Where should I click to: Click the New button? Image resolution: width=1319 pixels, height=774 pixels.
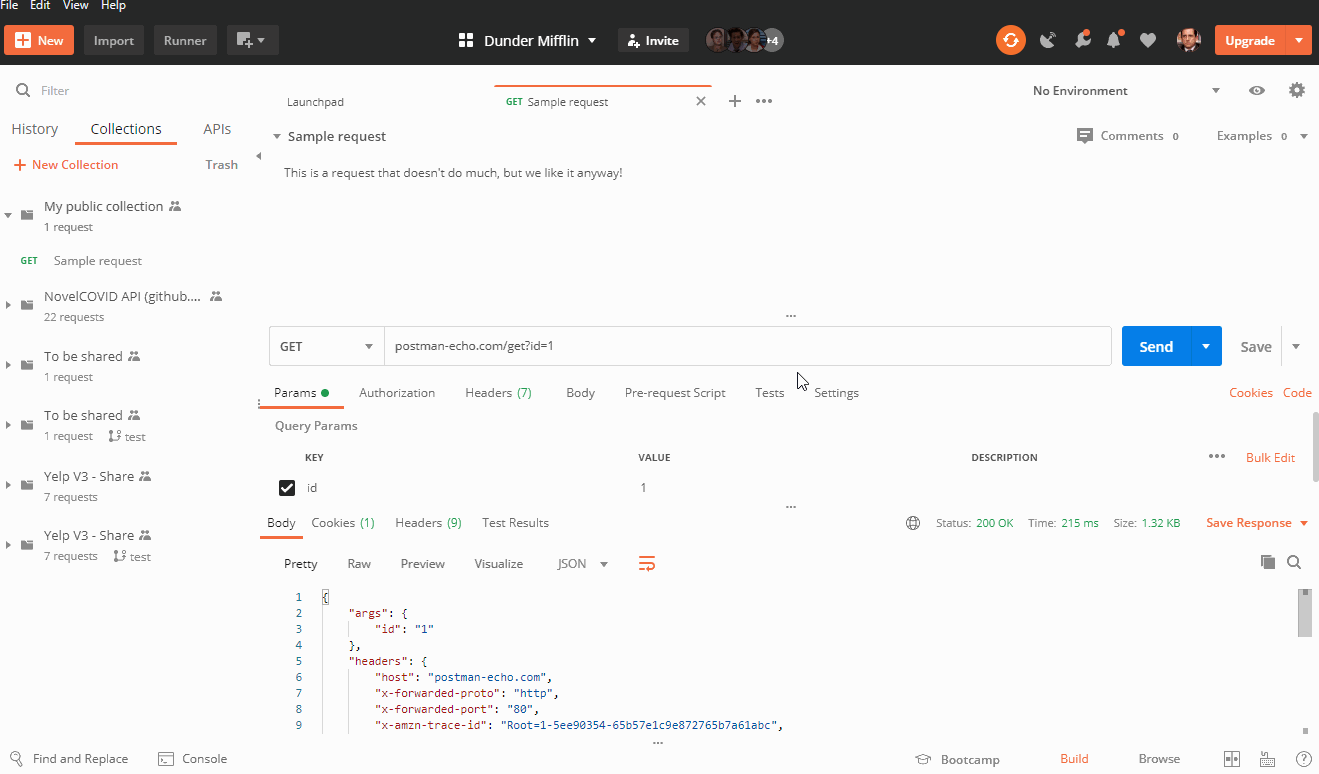39,40
